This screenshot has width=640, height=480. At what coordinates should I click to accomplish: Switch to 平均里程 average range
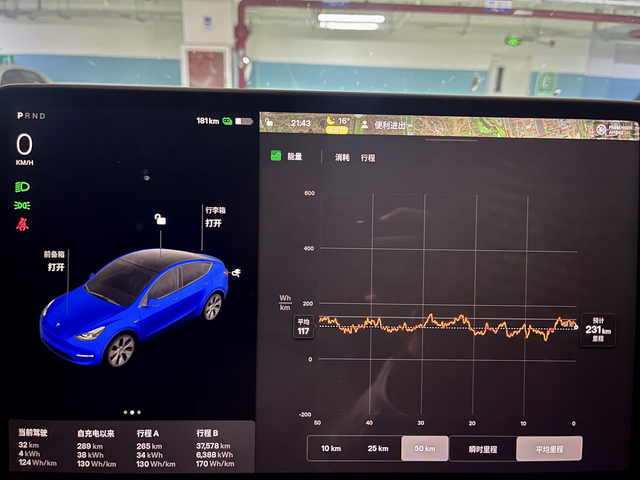coord(549,449)
